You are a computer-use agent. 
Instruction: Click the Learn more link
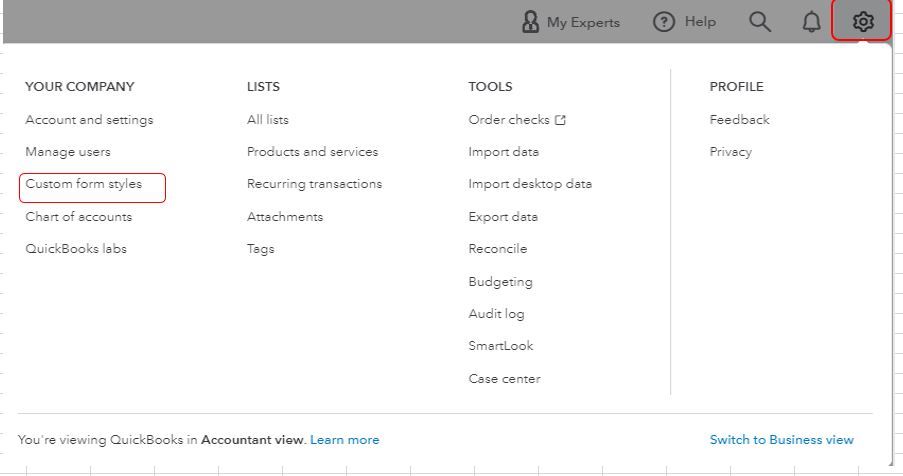pos(344,440)
